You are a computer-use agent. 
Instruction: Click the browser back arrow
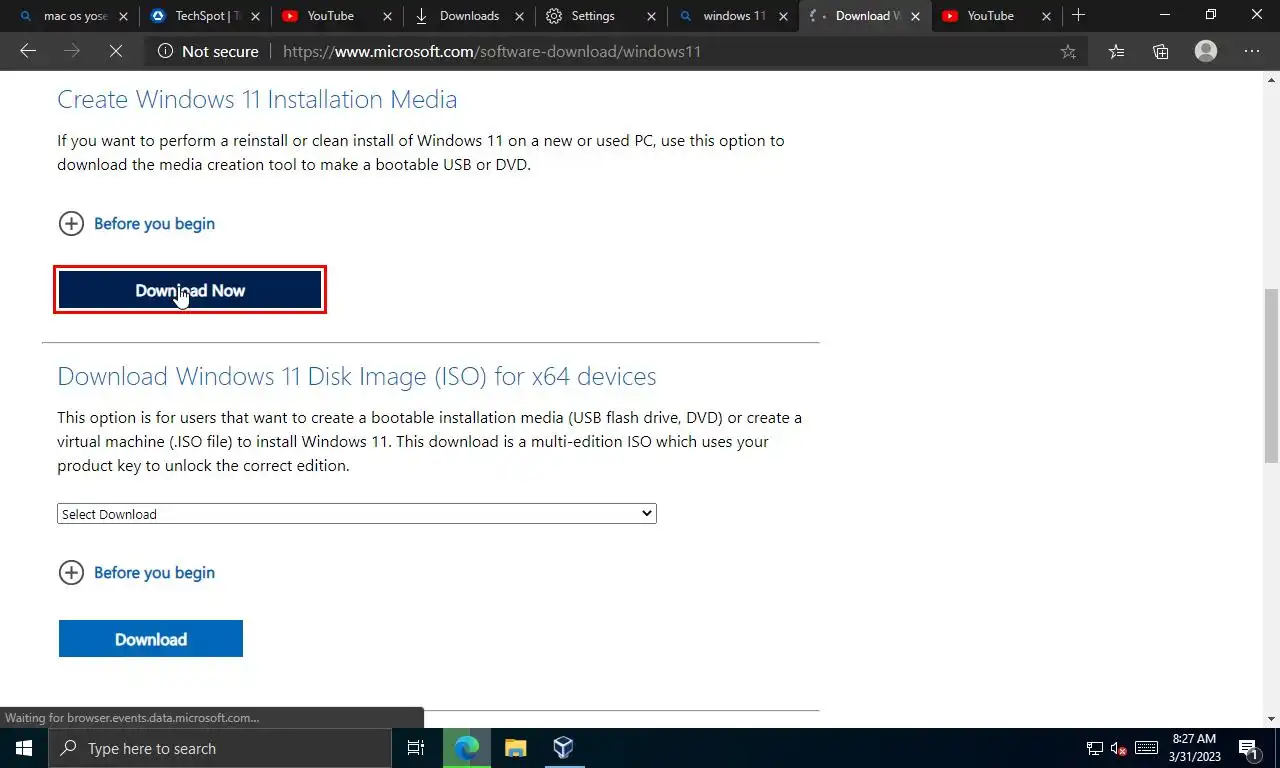point(28,51)
